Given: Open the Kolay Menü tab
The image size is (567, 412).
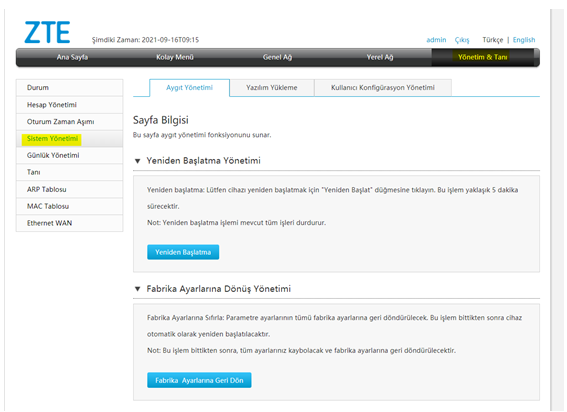Looking at the screenshot, I should click(x=175, y=57).
